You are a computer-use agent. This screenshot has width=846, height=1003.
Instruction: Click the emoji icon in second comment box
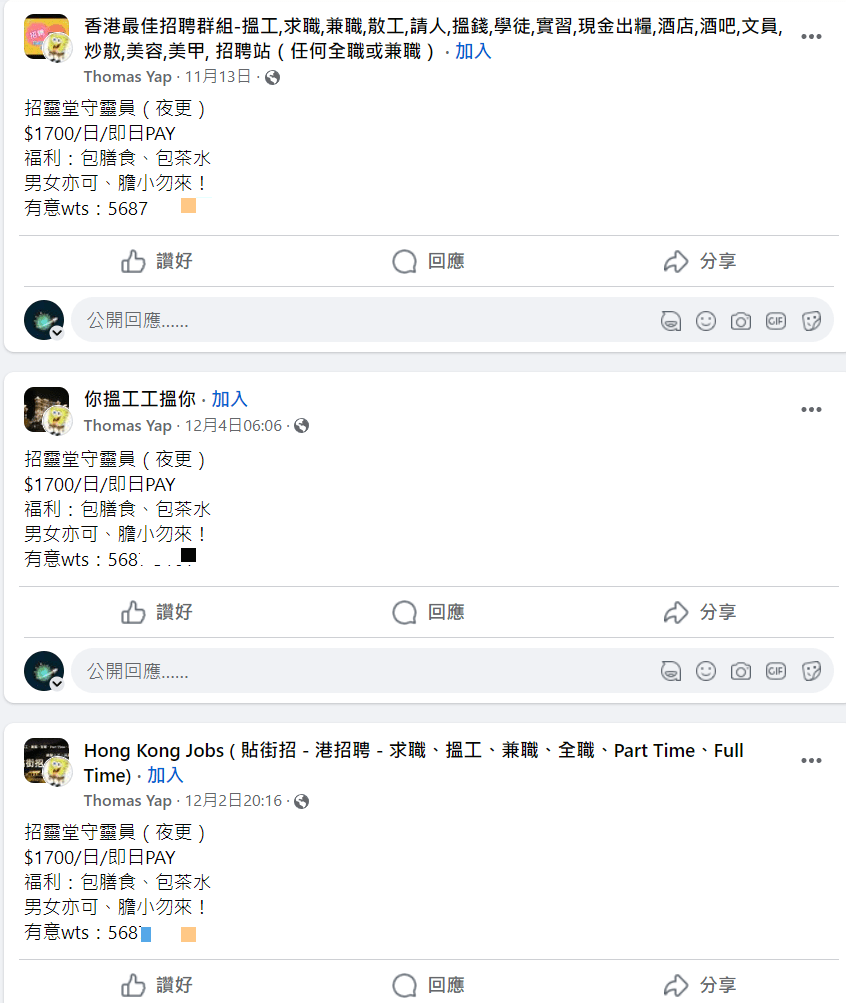tap(706, 671)
